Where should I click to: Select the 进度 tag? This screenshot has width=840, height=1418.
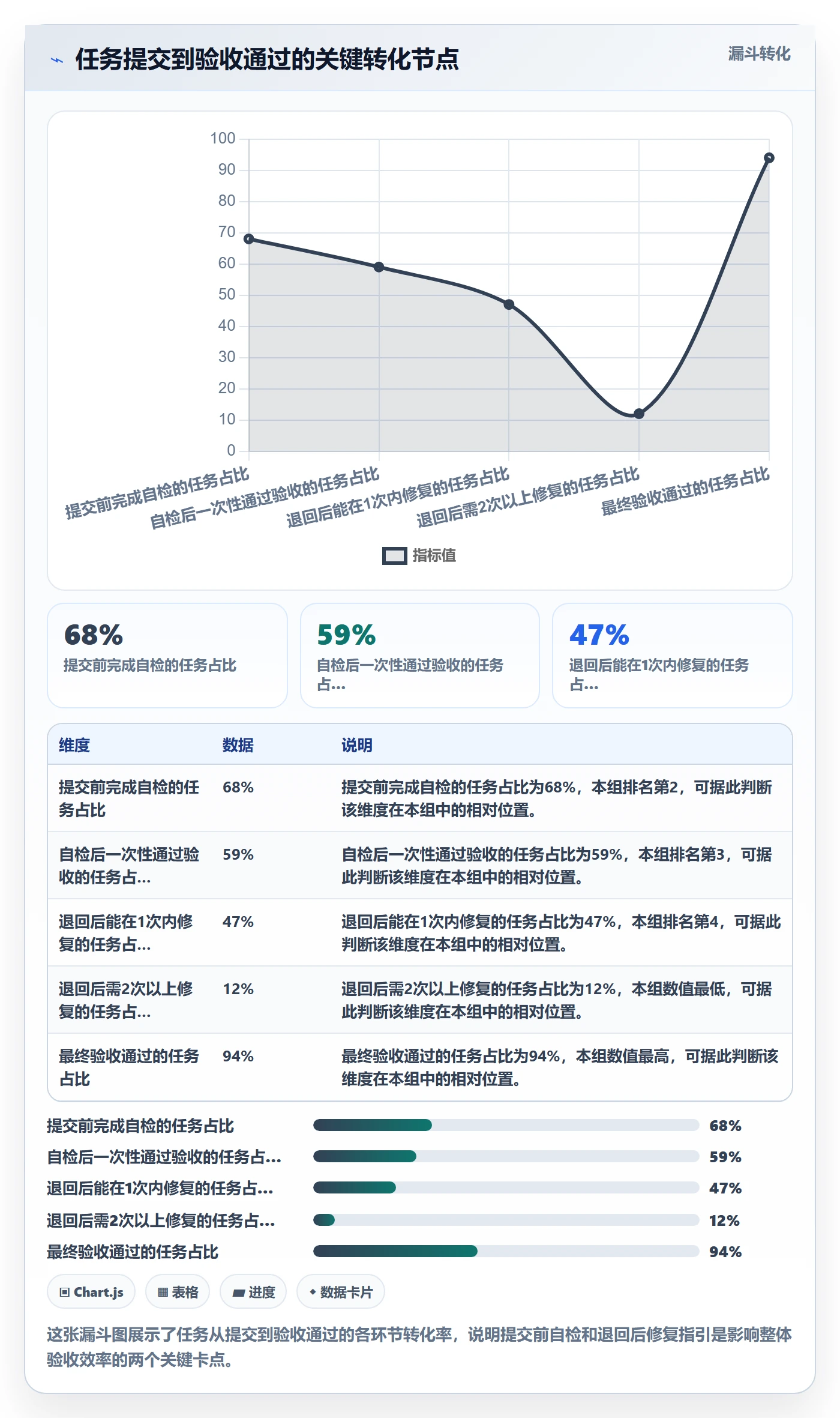click(253, 1291)
